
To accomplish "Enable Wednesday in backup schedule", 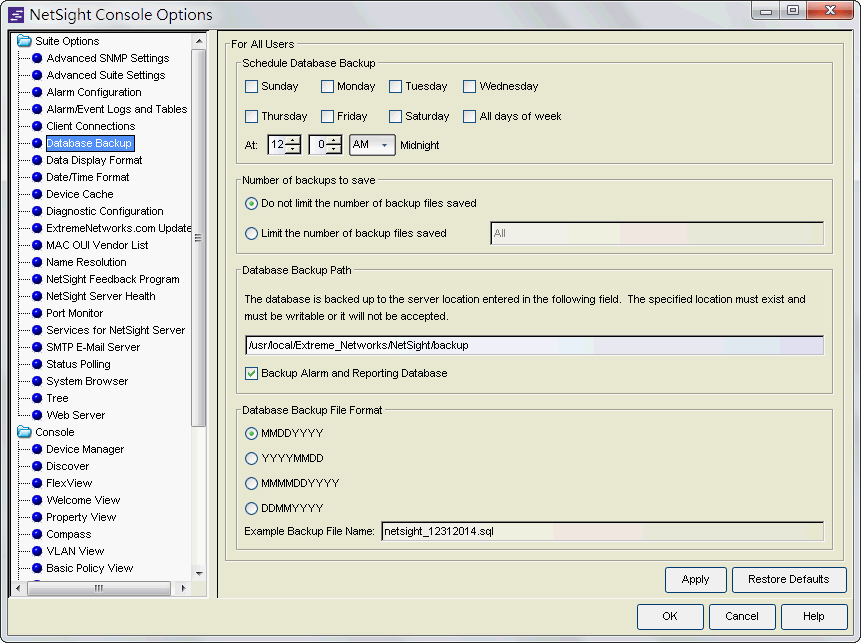I will click(469, 87).
